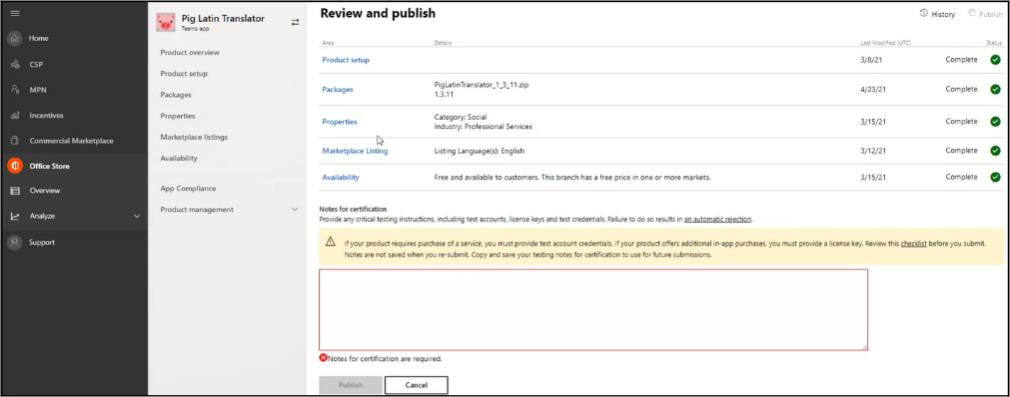The image size is (1010, 397).
Task: Open MPN in left navigation
Action: click(37, 90)
